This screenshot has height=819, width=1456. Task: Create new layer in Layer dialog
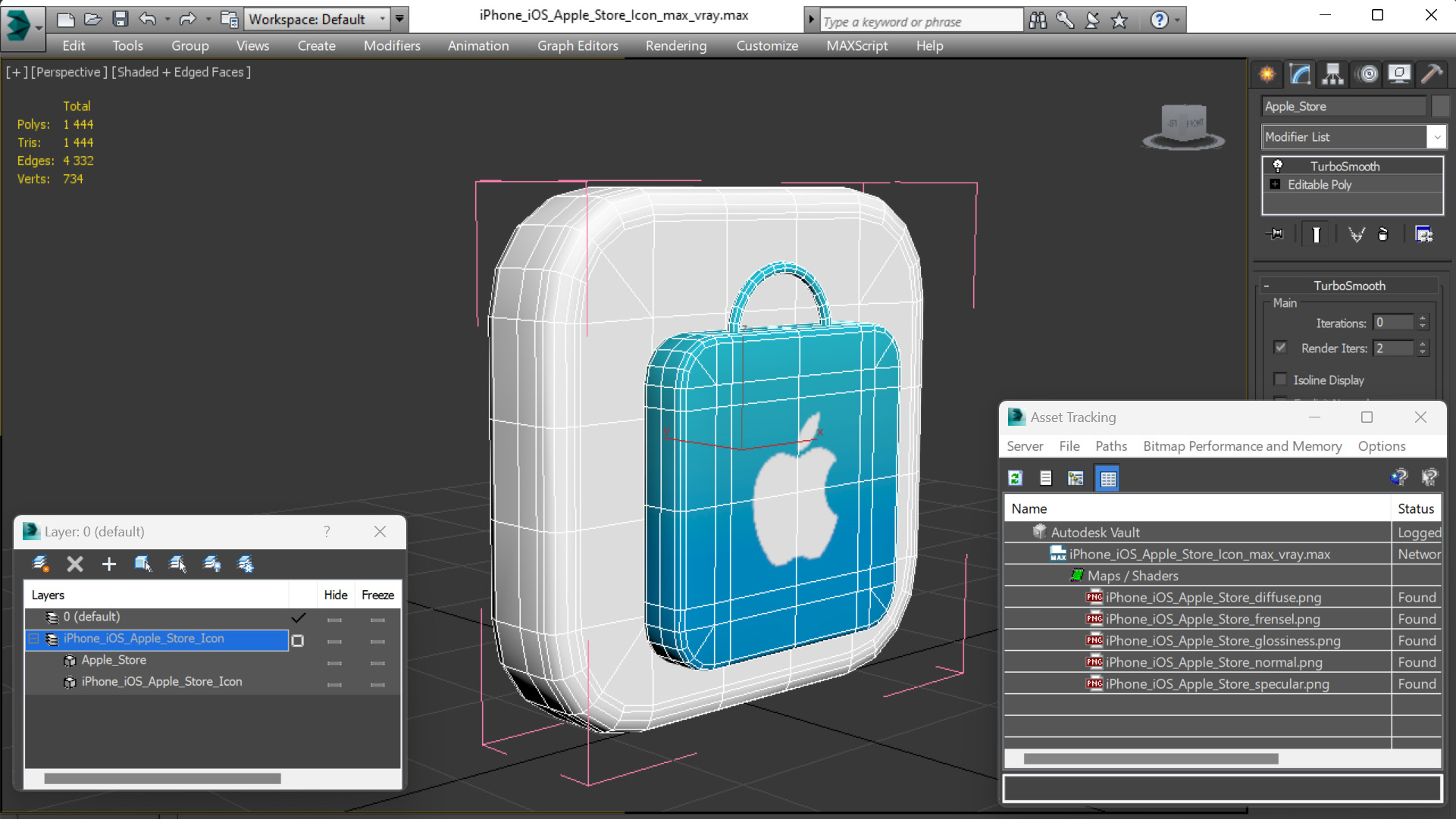point(41,564)
